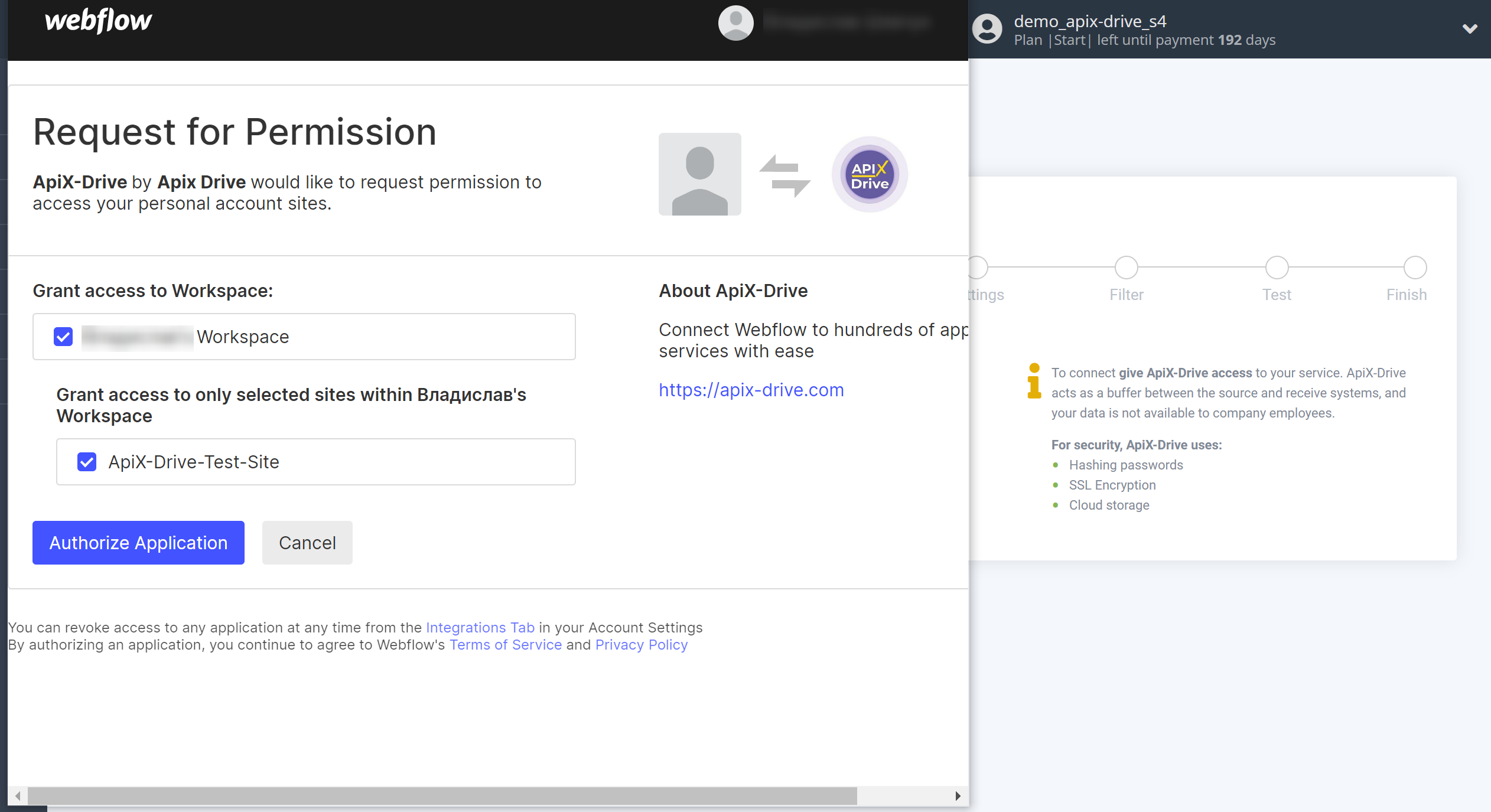
Task: Expand the demo_apix-drive_s4 account chevron
Action: click(1470, 28)
